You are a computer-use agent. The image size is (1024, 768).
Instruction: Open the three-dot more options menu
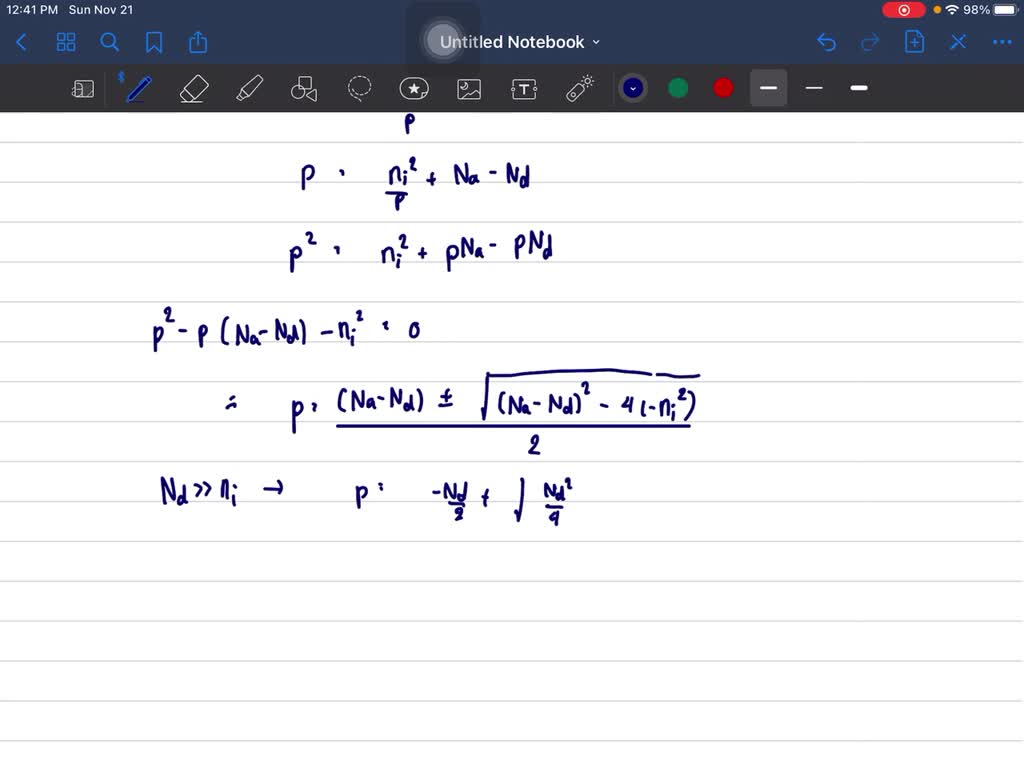pos(1001,42)
